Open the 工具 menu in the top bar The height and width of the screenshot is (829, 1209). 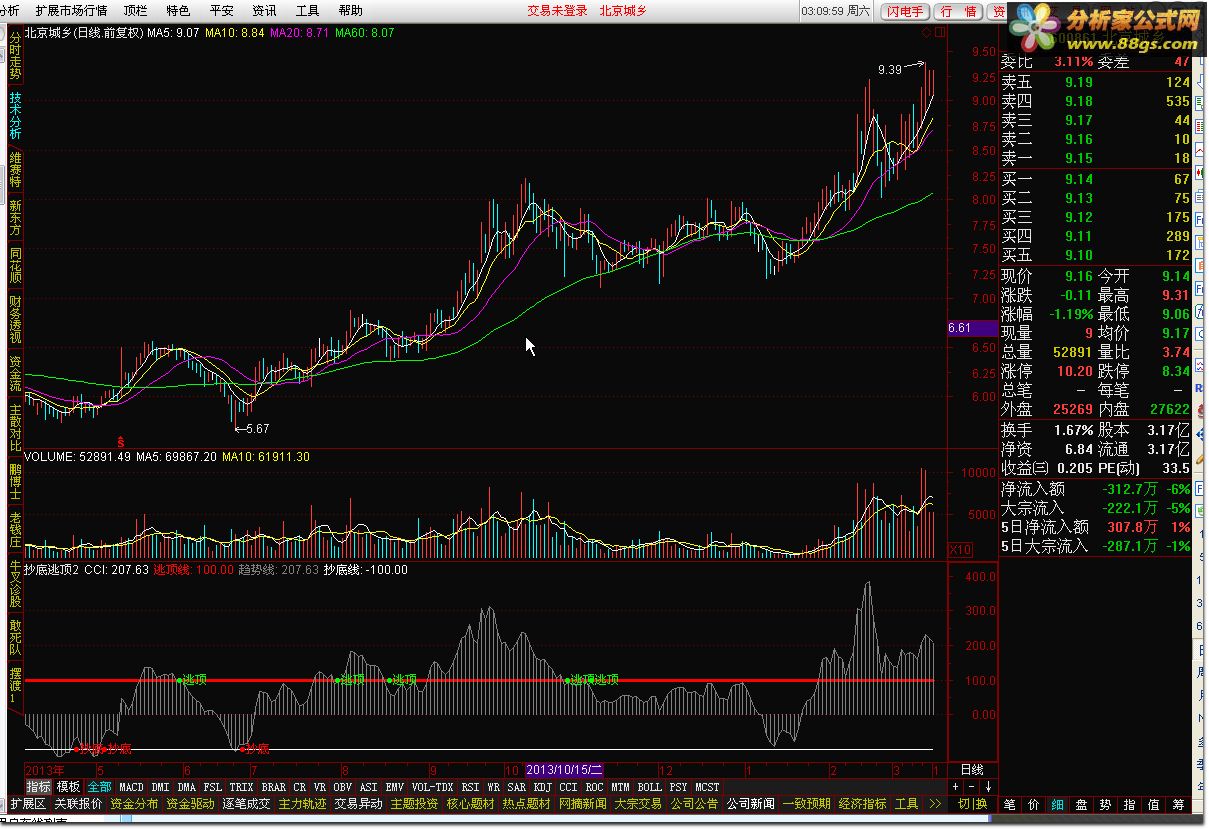[307, 11]
